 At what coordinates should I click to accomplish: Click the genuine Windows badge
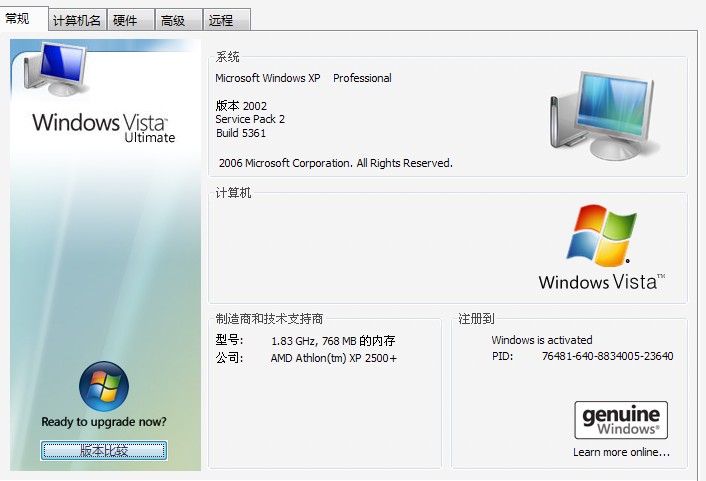coord(621,420)
